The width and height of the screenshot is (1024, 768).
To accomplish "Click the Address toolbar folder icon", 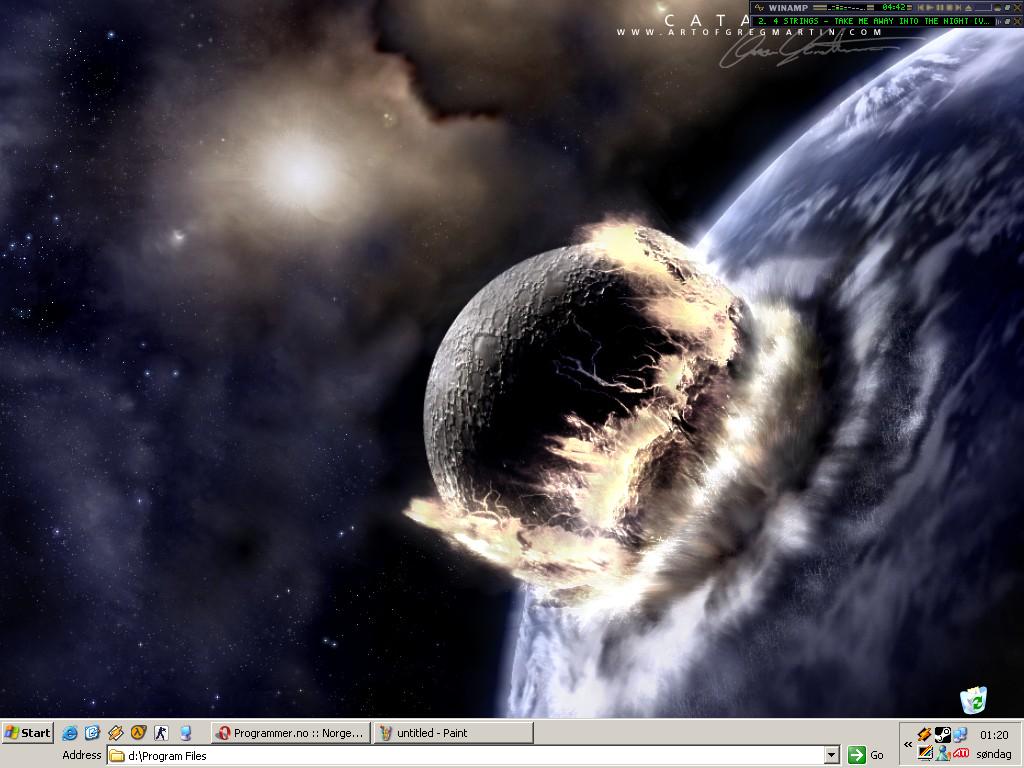I will (117, 756).
